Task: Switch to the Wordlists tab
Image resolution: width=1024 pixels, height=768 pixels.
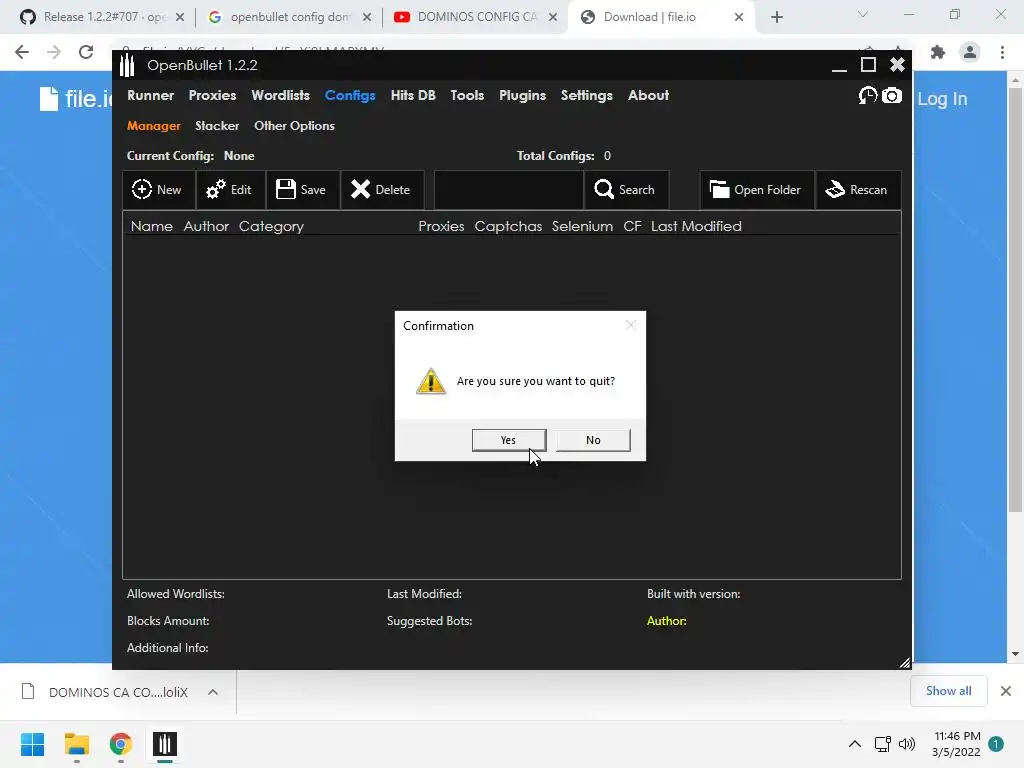Action: tap(280, 95)
